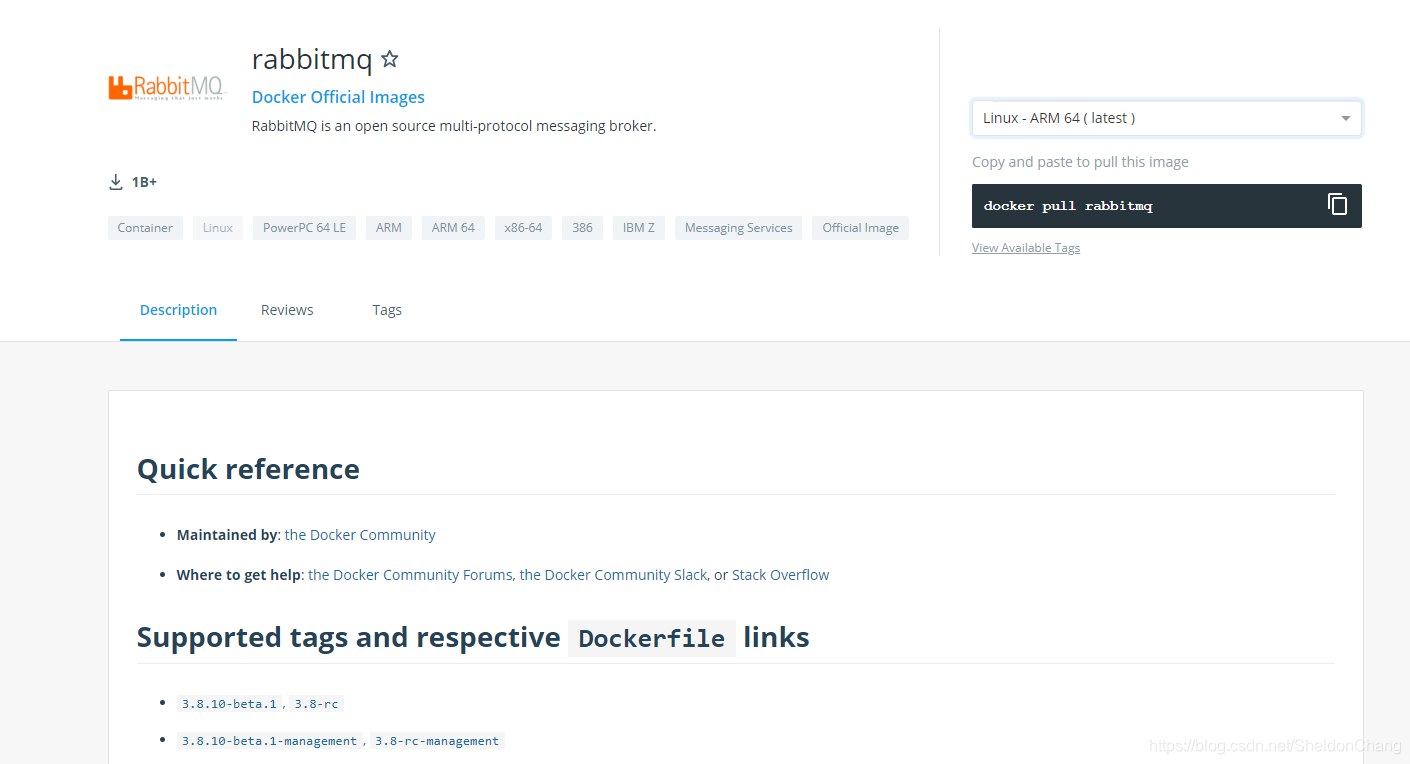Click the RabbitMQ logo image
The width and height of the screenshot is (1410, 764).
[x=168, y=88]
